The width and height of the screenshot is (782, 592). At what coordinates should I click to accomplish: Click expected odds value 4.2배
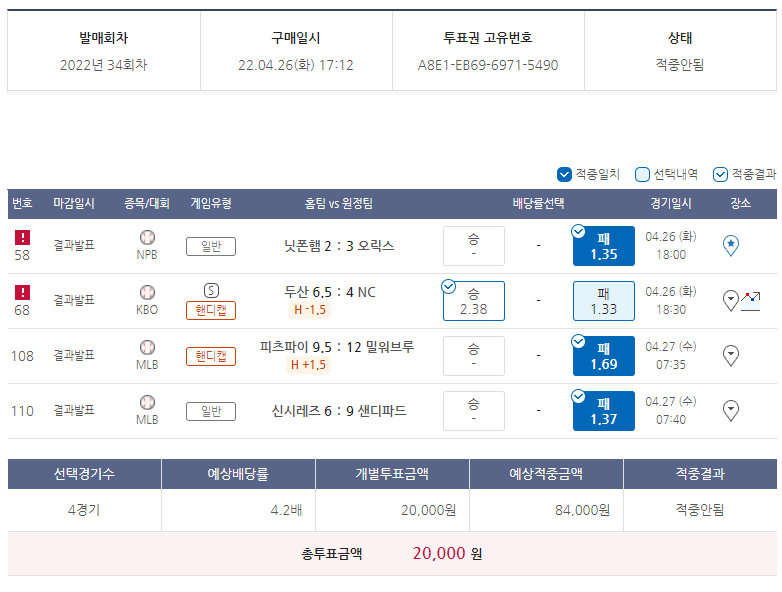286,510
